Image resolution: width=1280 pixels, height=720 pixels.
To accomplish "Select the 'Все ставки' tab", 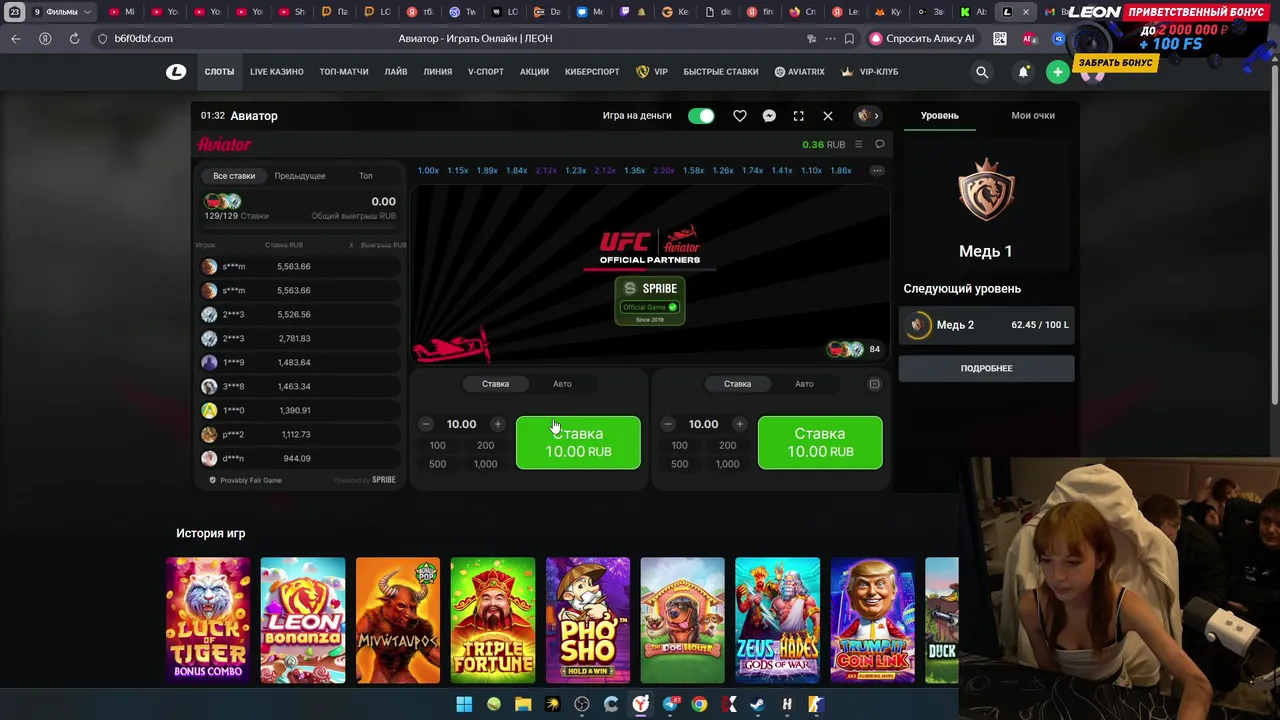I will point(234,176).
